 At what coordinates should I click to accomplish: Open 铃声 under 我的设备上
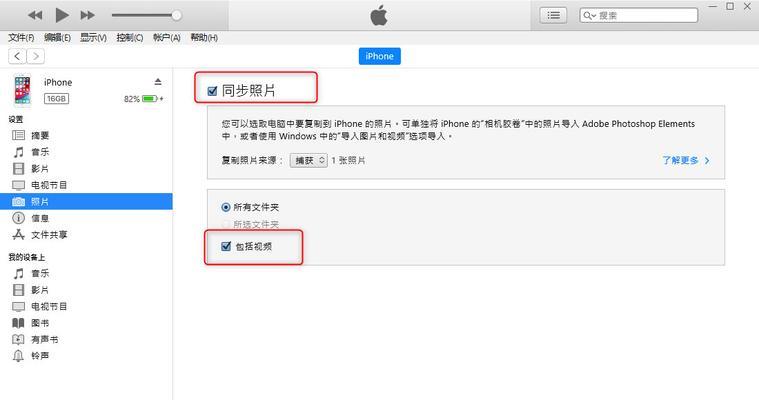coord(40,356)
